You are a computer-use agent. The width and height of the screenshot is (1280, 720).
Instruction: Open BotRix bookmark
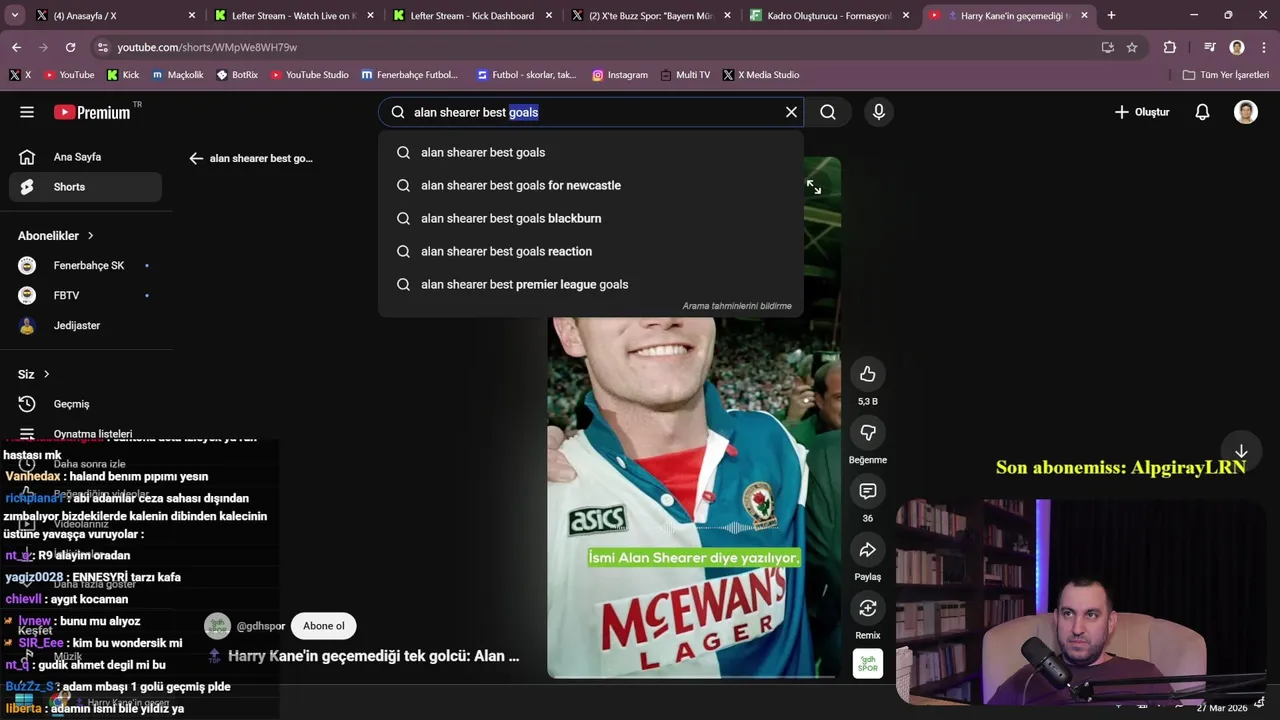pyautogui.click(x=237, y=75)
